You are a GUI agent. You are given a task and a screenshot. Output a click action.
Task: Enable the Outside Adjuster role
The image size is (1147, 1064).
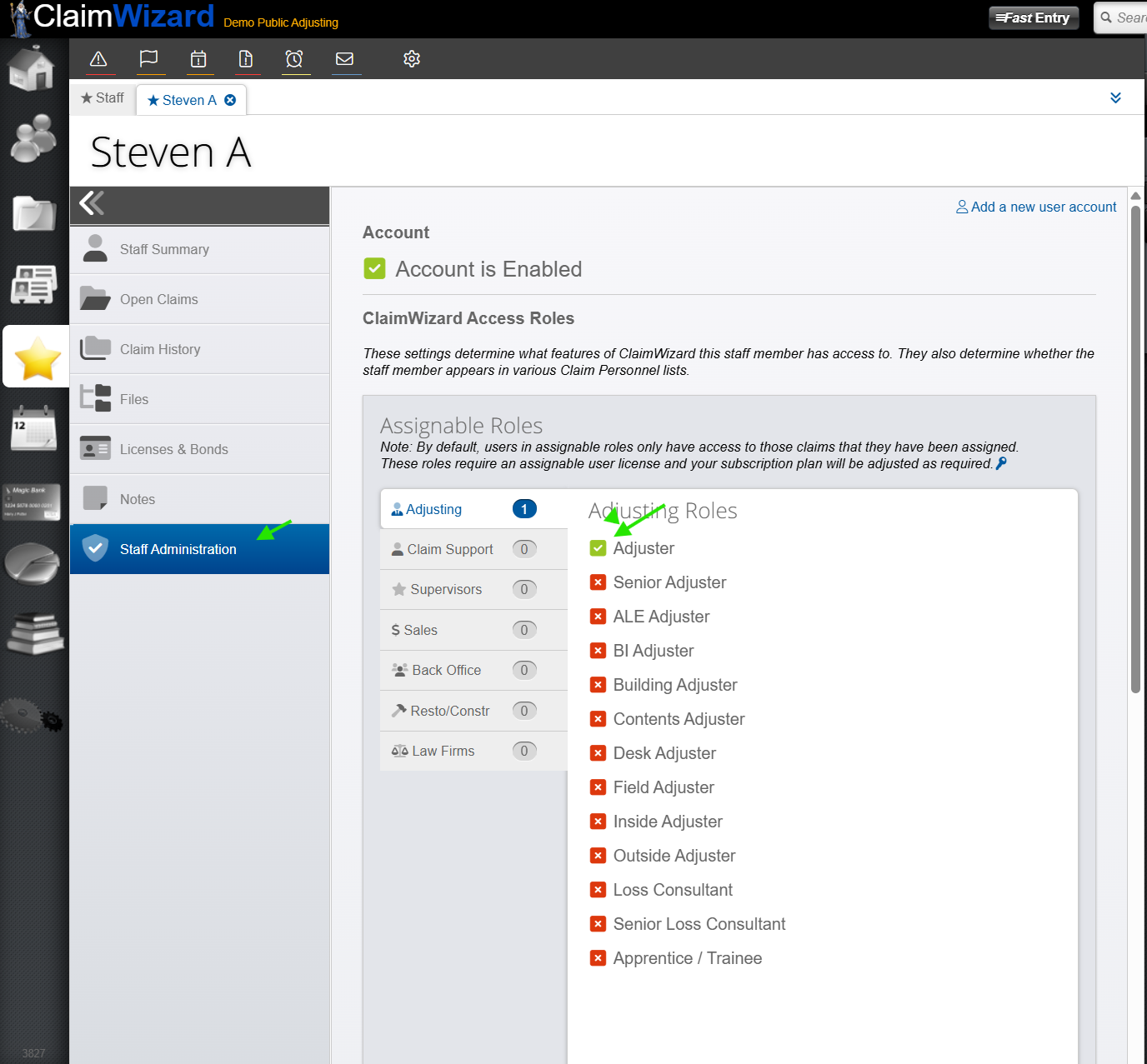click(598, 855)
